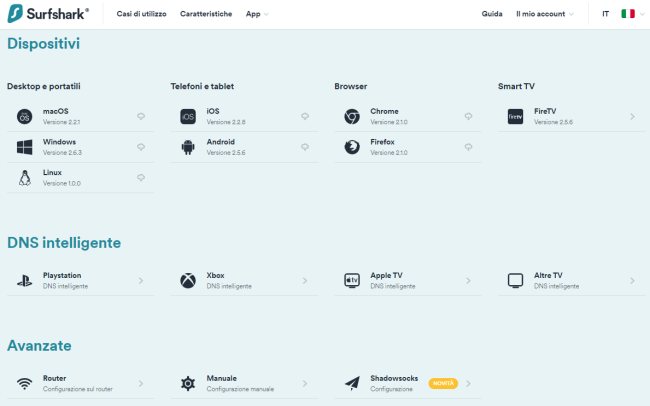This screenshot has width=650, height=406.
Task: Download Android app via cloud icon
Action: [x=305, y=147]
